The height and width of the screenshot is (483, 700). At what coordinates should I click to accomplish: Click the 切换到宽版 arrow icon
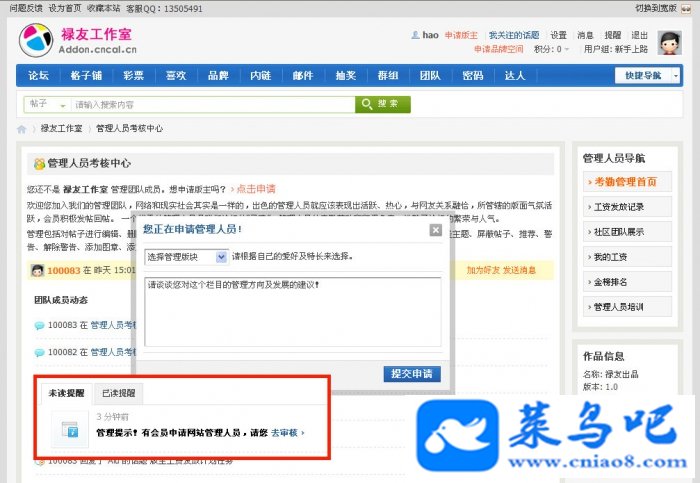coord(686,9)
